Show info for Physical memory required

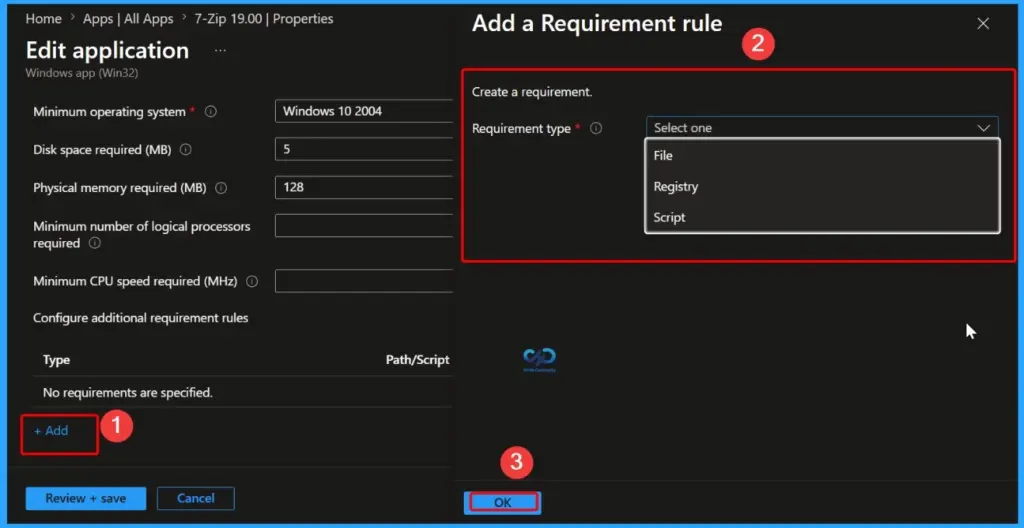221,188
